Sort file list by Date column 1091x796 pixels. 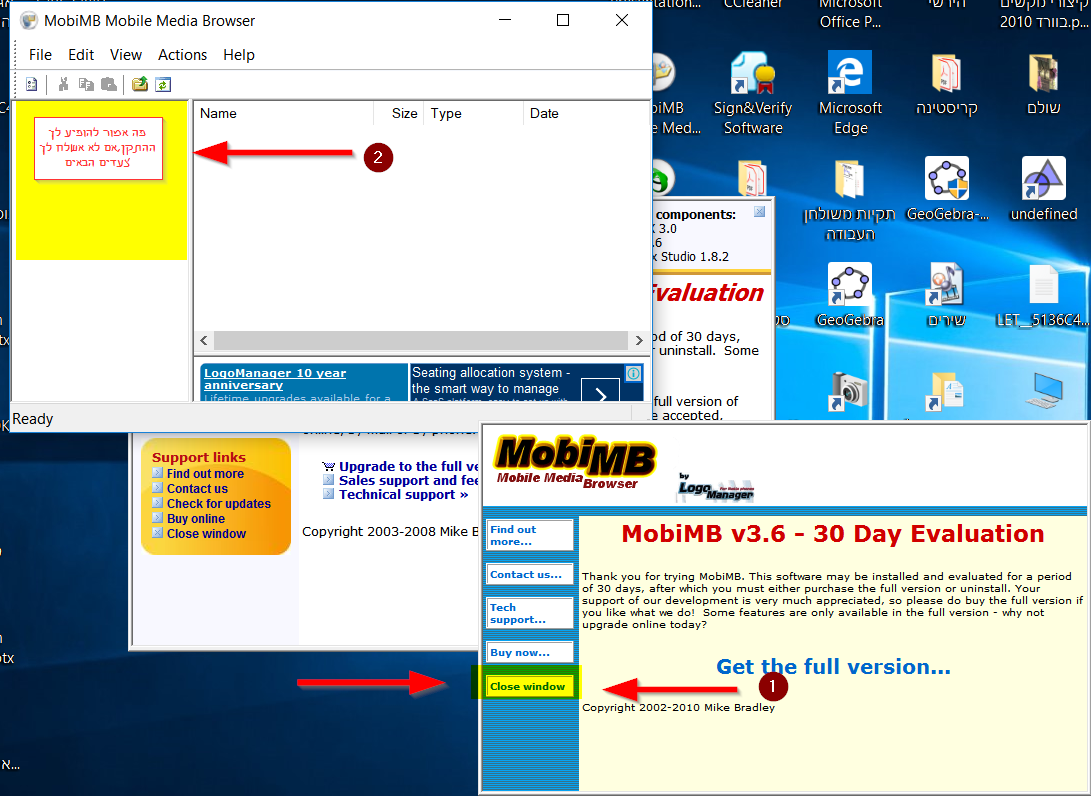586,113
